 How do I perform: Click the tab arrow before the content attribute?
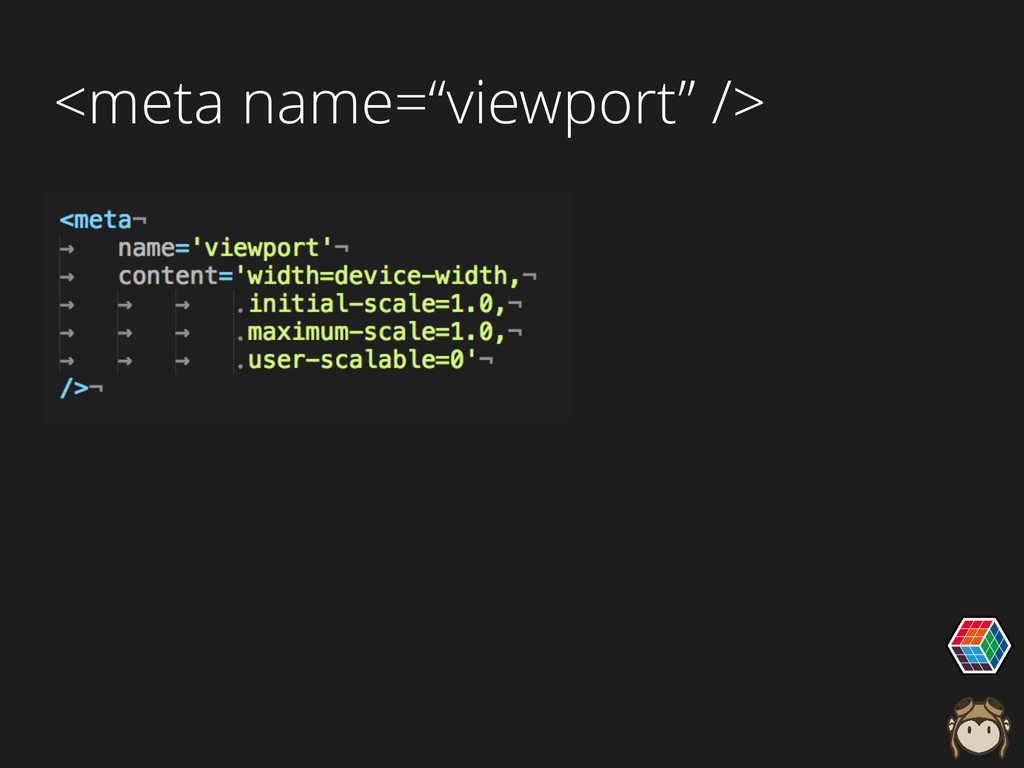pyautogui.click(x=68, y=275)
